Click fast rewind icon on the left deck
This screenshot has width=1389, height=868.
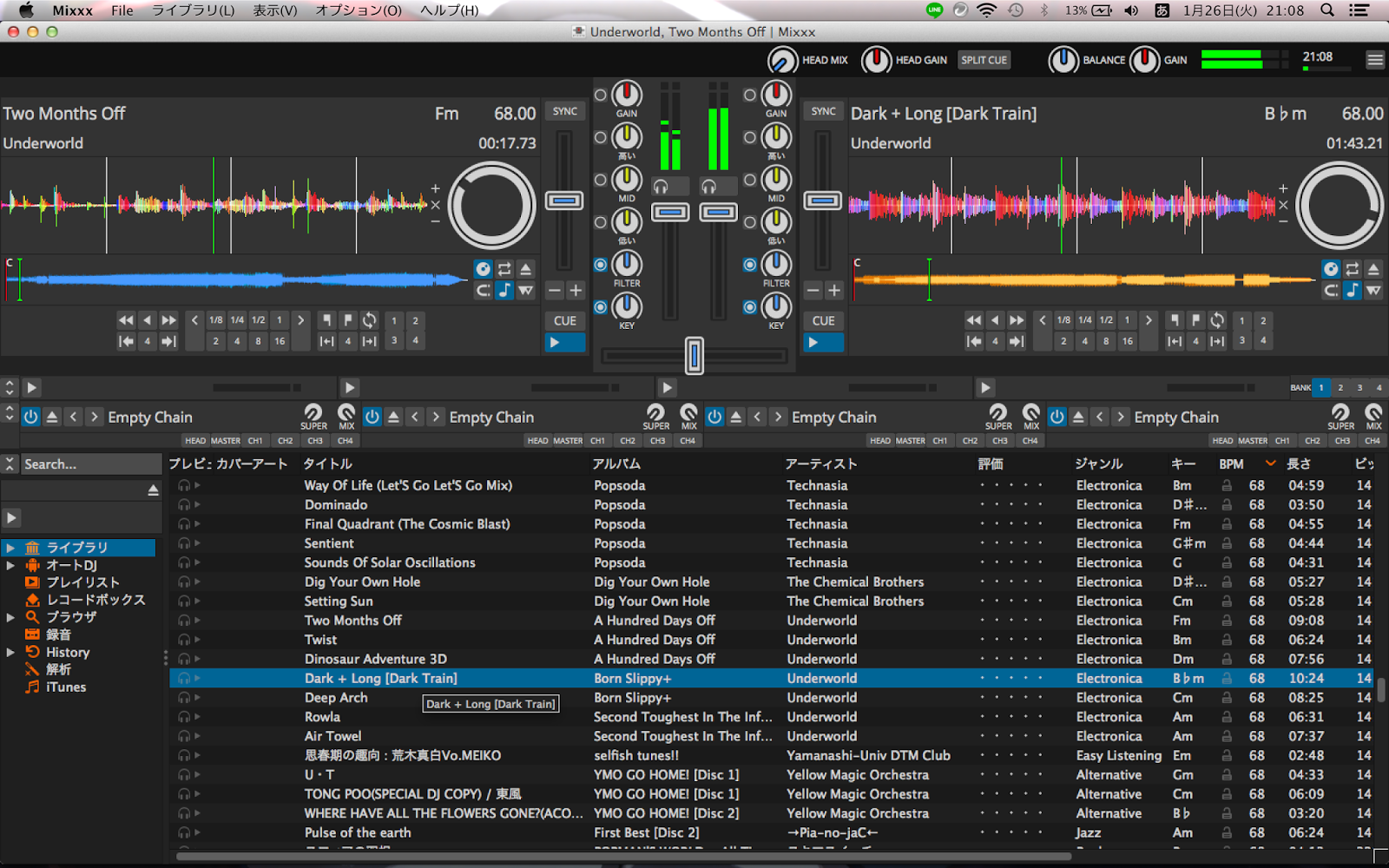tap(126, 320)
